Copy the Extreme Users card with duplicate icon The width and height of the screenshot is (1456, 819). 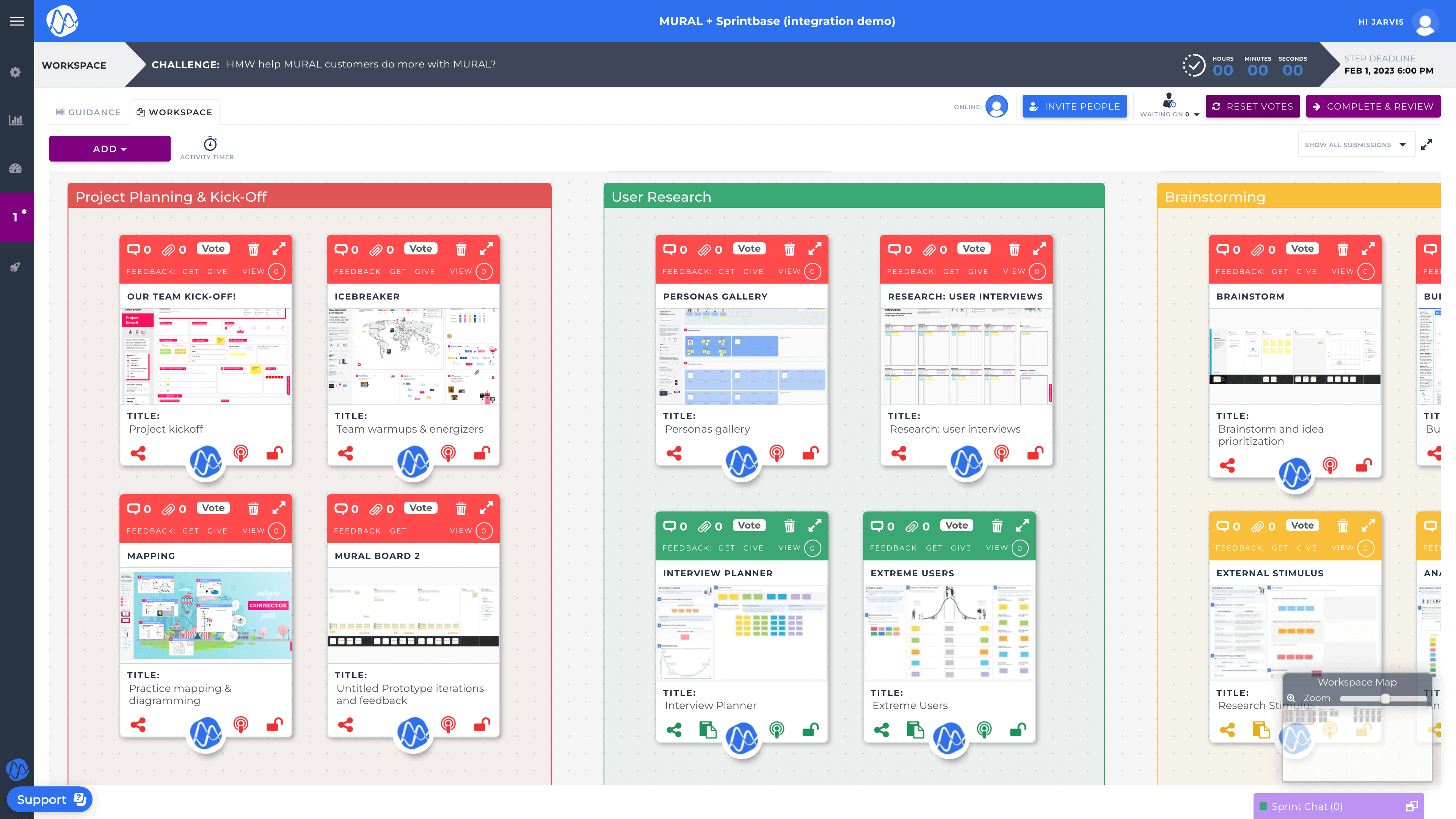(915, 730)
